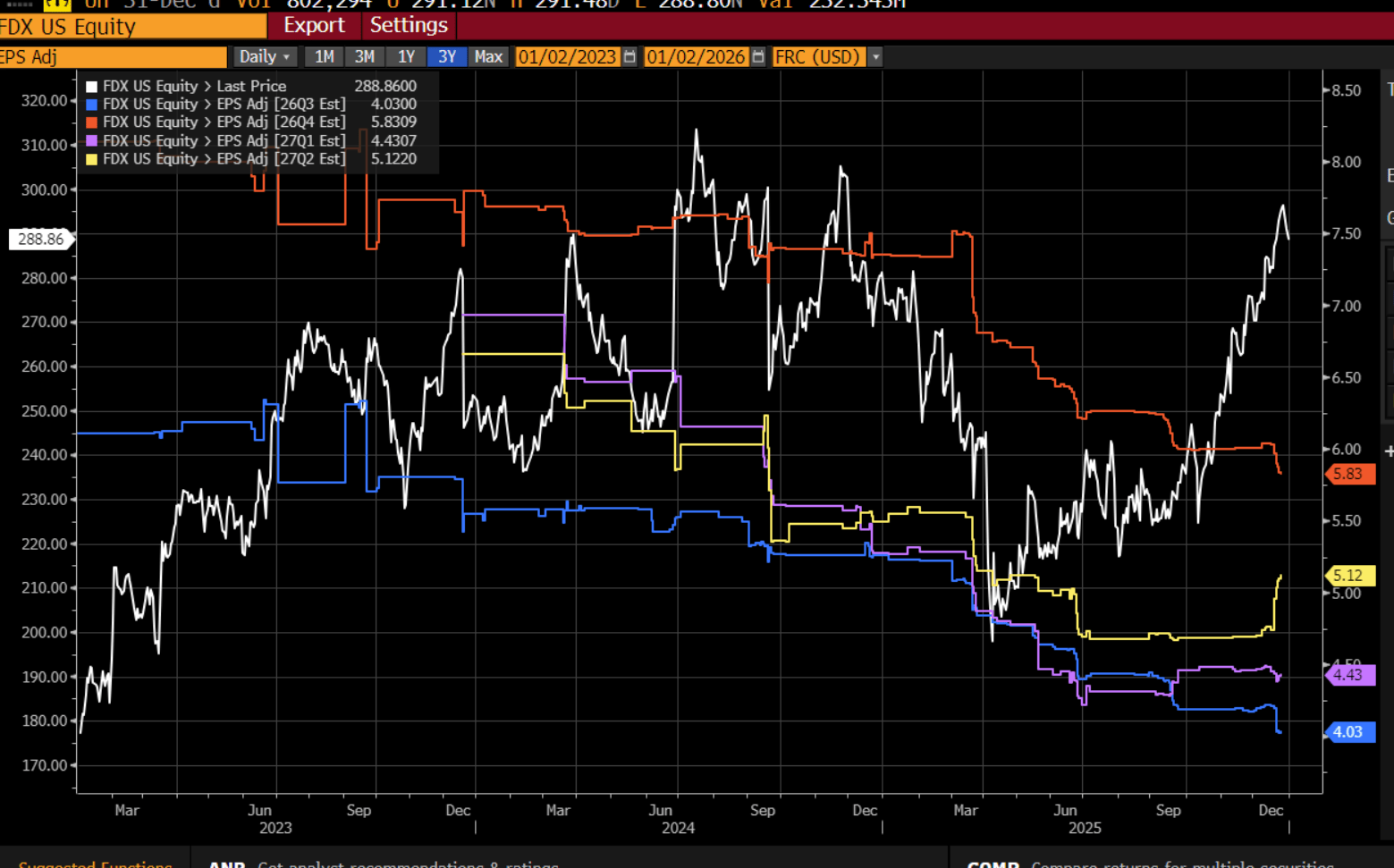This screenshot has height=868, width=1394.
Task: Select the 3Y highlighted range control
Action: pyautogui.click(x=447, y=56)
